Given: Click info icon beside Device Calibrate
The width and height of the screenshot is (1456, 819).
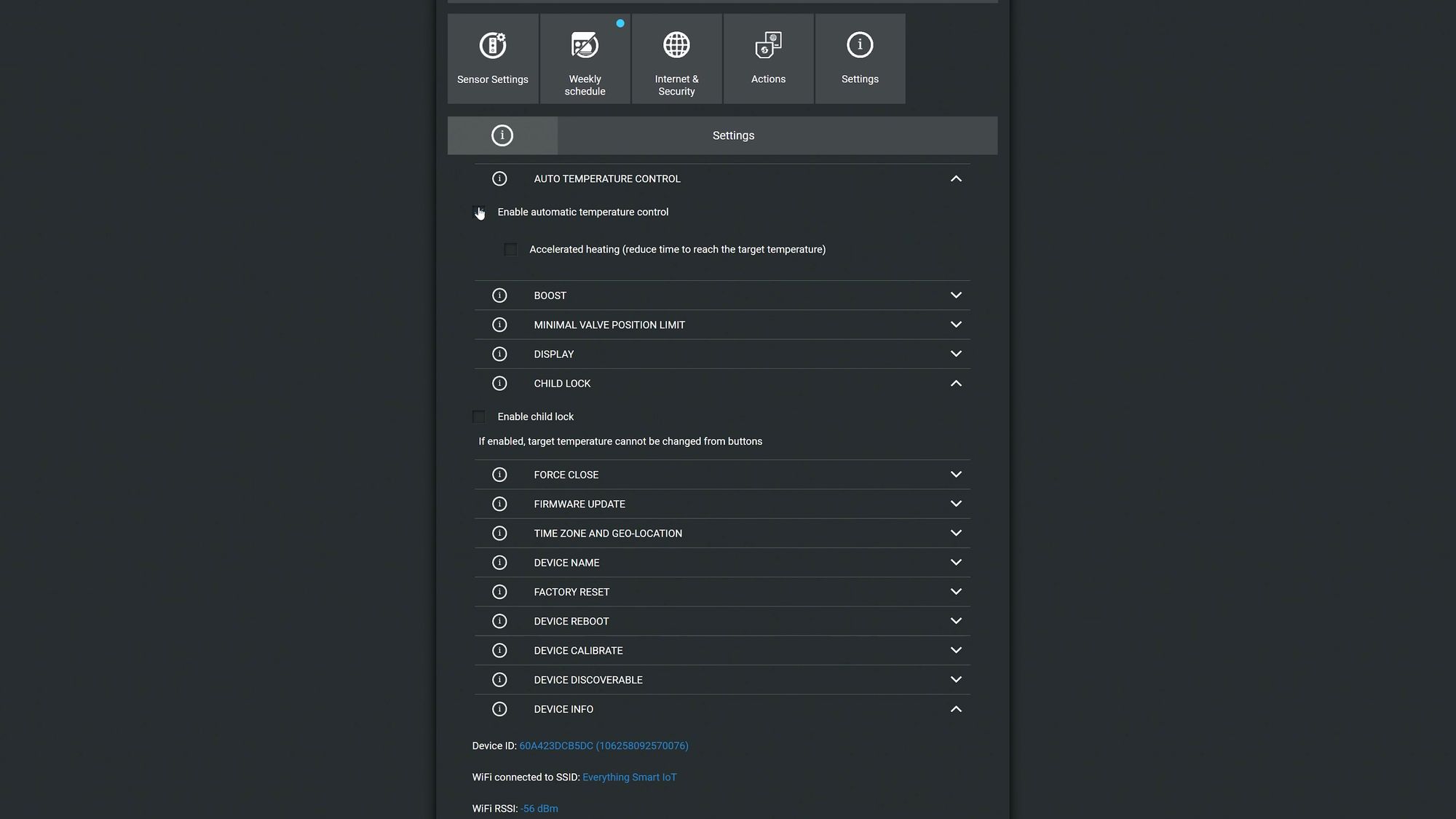Looking at the screenshot, I should (499, 650).
